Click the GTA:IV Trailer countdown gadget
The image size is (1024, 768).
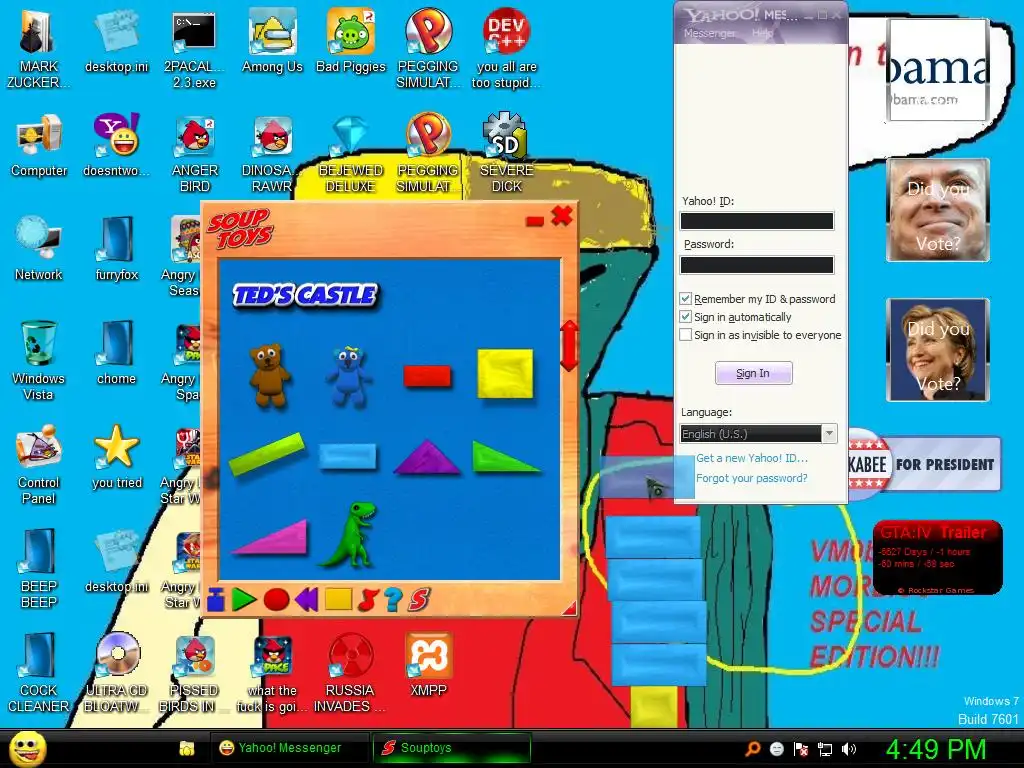click(x=937, y=558)
